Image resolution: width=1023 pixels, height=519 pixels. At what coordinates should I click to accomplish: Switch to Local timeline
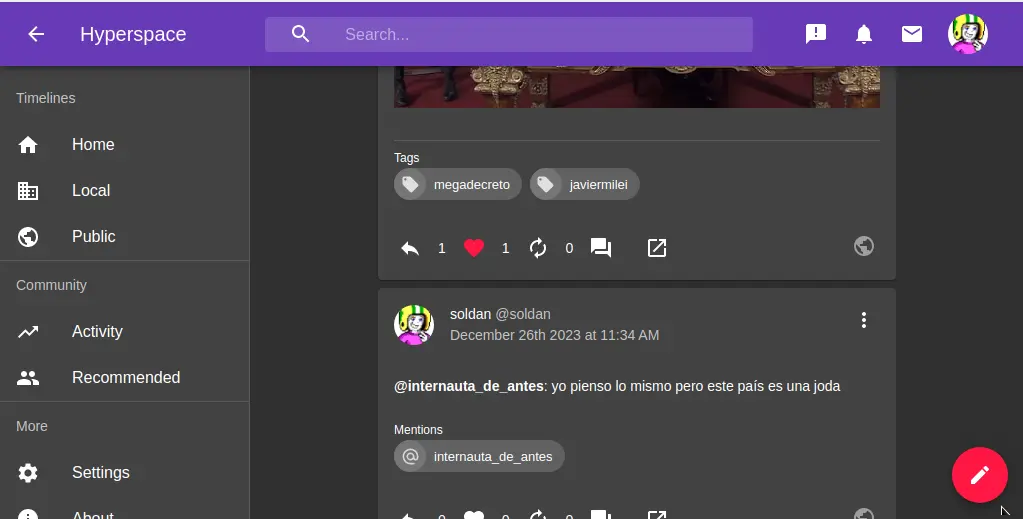[x=91, y=191]
